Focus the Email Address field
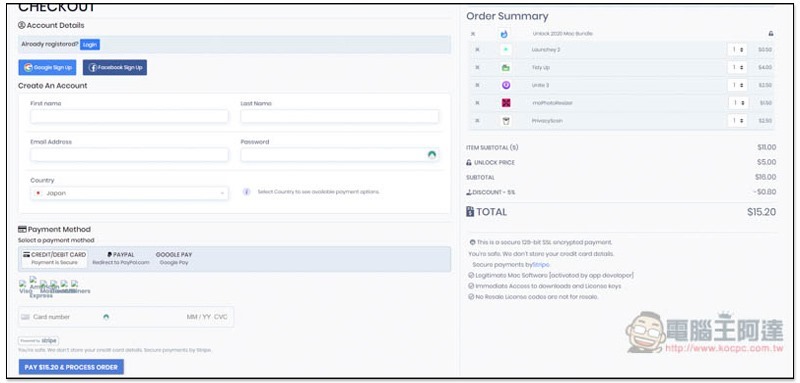800x383 pixels. (x=129, y=155)
